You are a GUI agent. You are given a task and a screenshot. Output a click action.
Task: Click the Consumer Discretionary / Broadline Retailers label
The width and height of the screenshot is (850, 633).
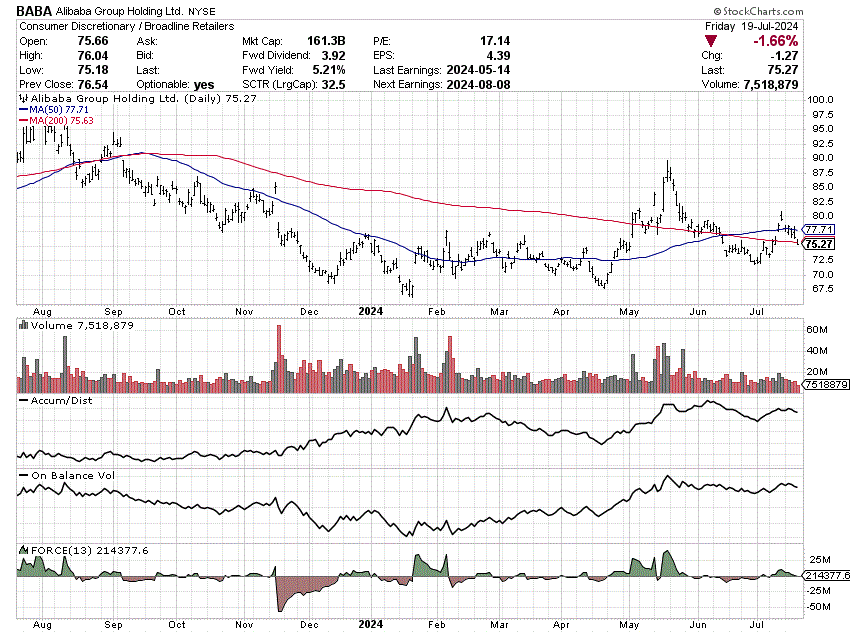(127, 26)
